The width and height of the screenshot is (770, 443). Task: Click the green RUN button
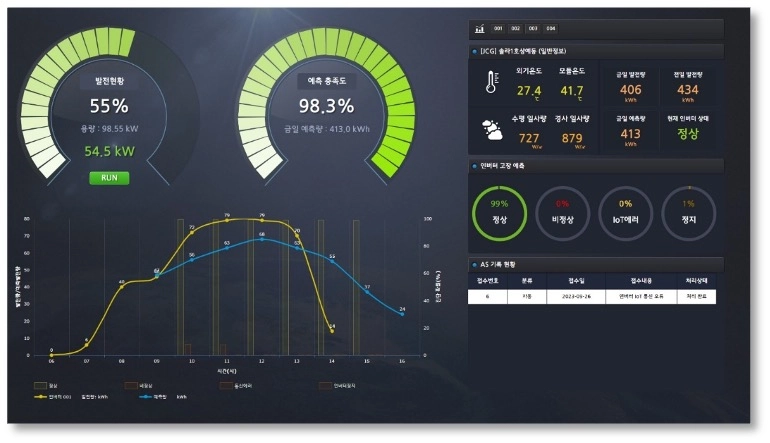point(110,178)
